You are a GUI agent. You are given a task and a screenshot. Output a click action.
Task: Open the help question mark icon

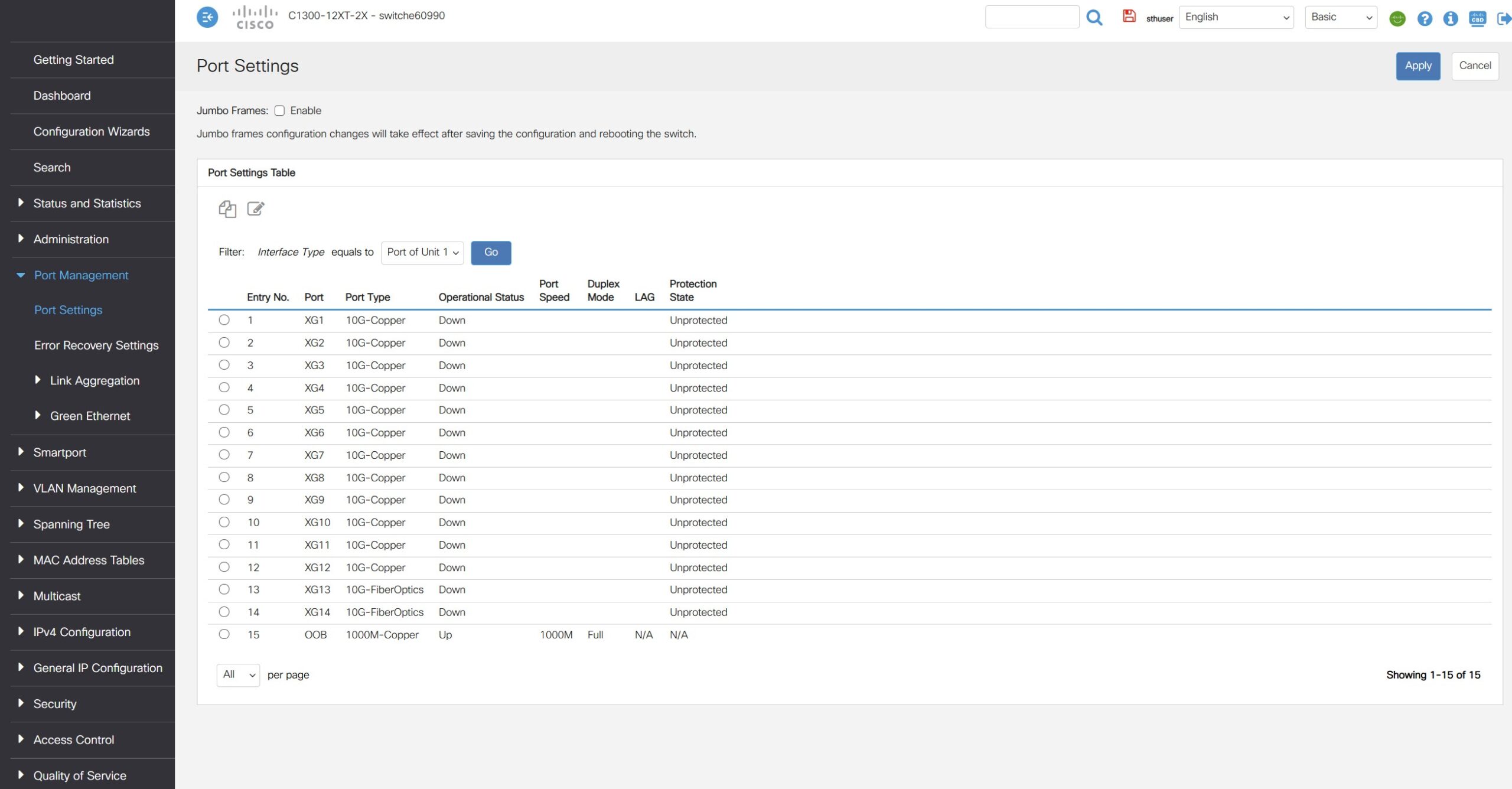(x=1424, y=19)
